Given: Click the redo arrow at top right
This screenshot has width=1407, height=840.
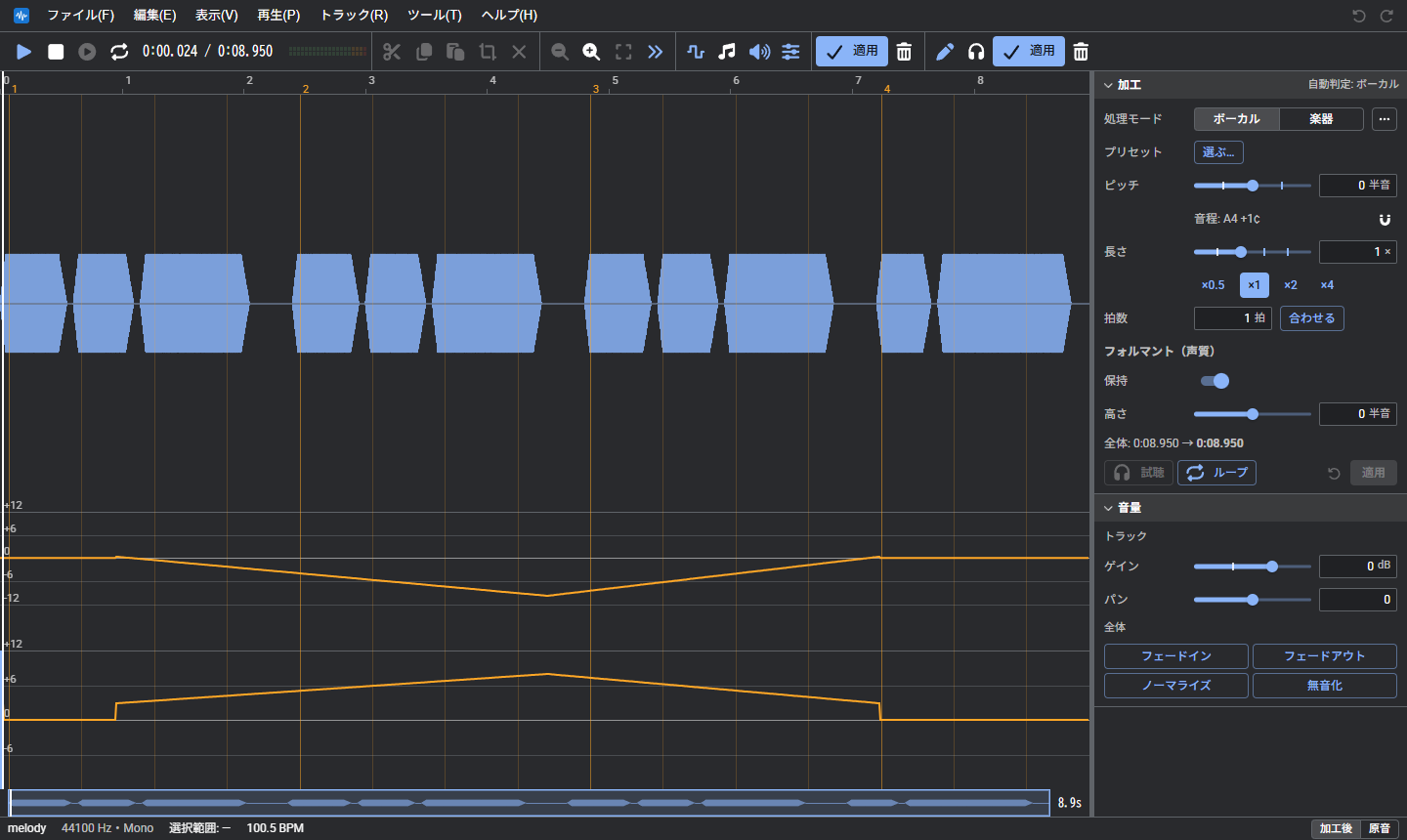Looking at the screenshot, I should pos(1386,16).
